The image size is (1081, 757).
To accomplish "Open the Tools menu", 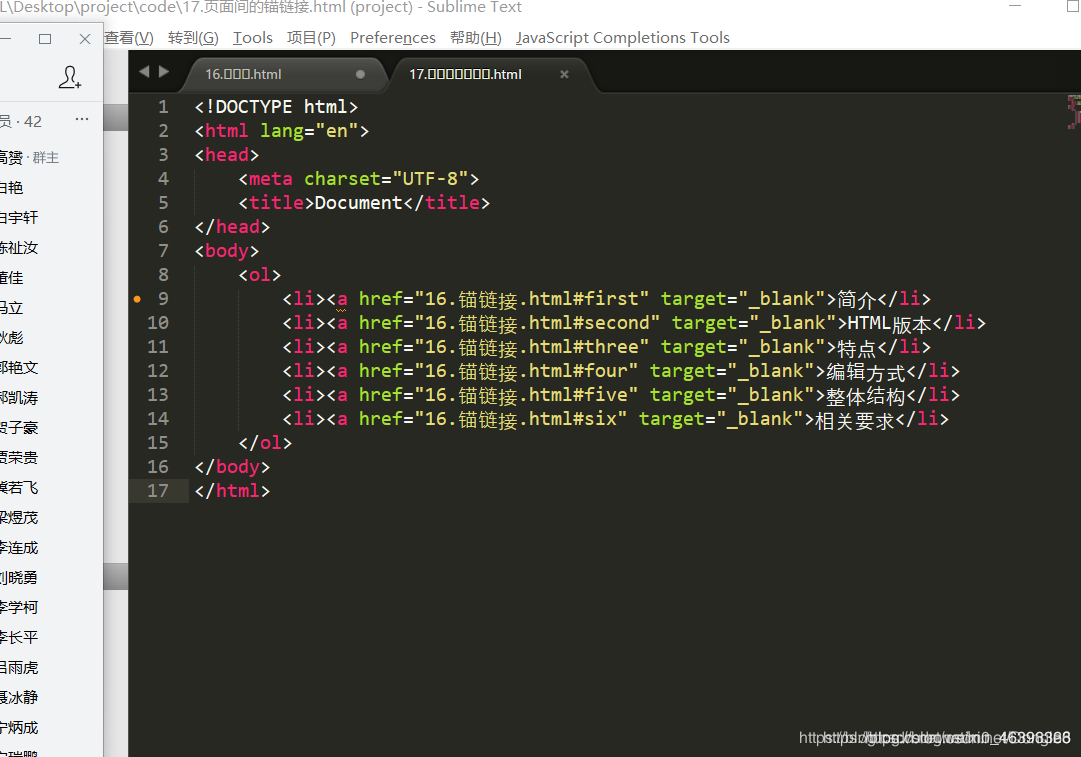I will click(x=252, y=38).
